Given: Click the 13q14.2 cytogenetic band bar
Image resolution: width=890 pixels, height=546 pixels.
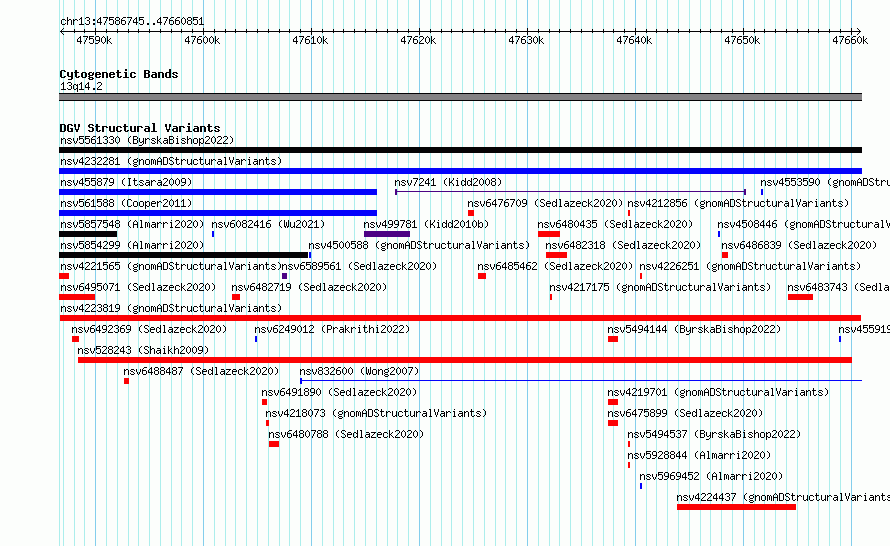Looking at the screenshot, I should 460,97.
